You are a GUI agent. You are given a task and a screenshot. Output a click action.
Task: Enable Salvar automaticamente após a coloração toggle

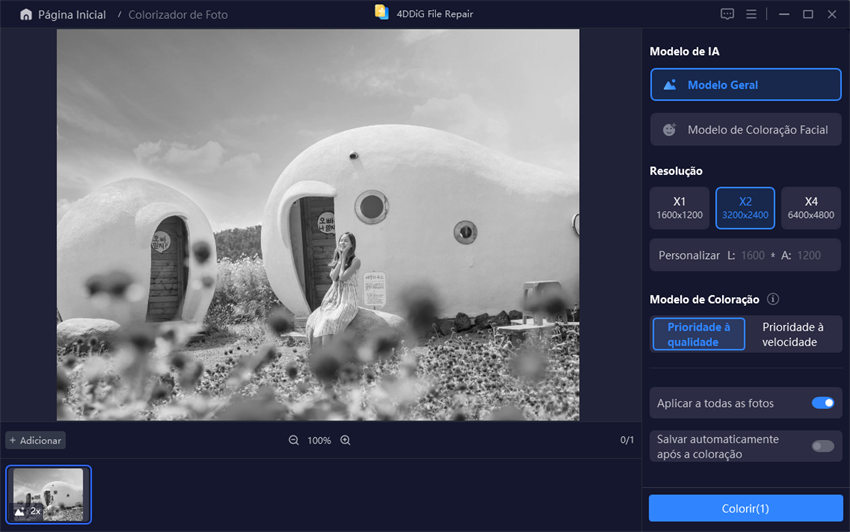822,446
